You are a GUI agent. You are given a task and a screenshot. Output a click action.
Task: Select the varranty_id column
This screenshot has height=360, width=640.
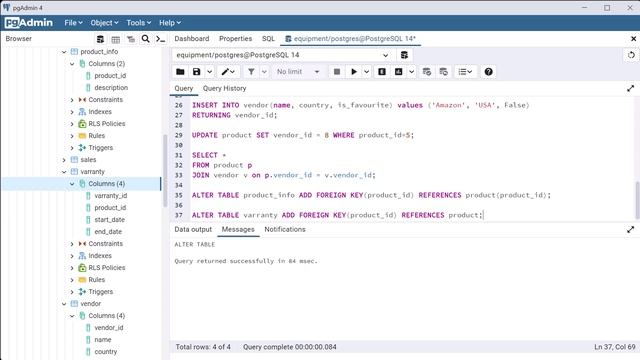(111, 196)
